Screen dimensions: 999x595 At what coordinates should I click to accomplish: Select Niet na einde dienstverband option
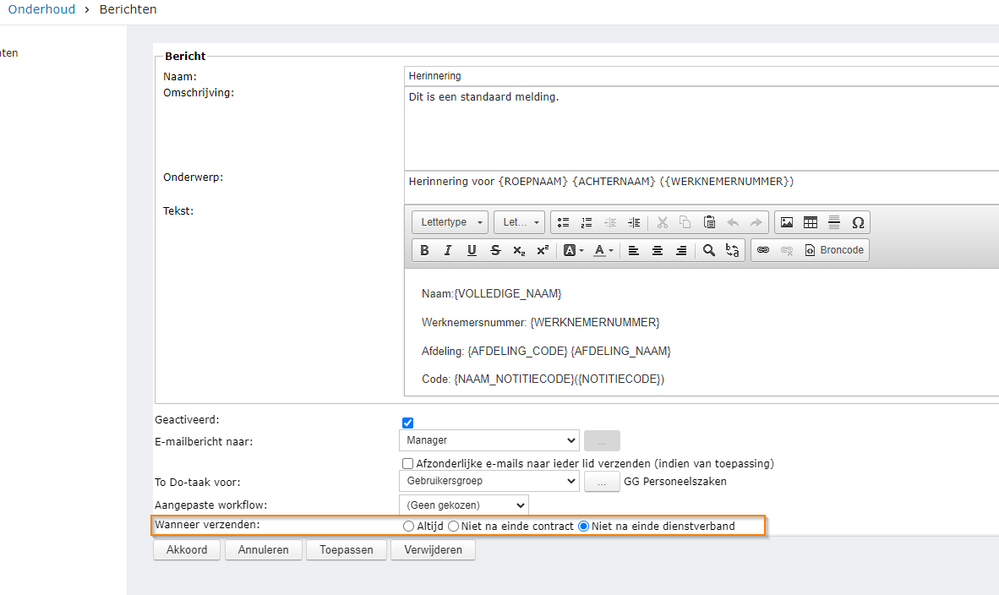[x=584, y=526]
